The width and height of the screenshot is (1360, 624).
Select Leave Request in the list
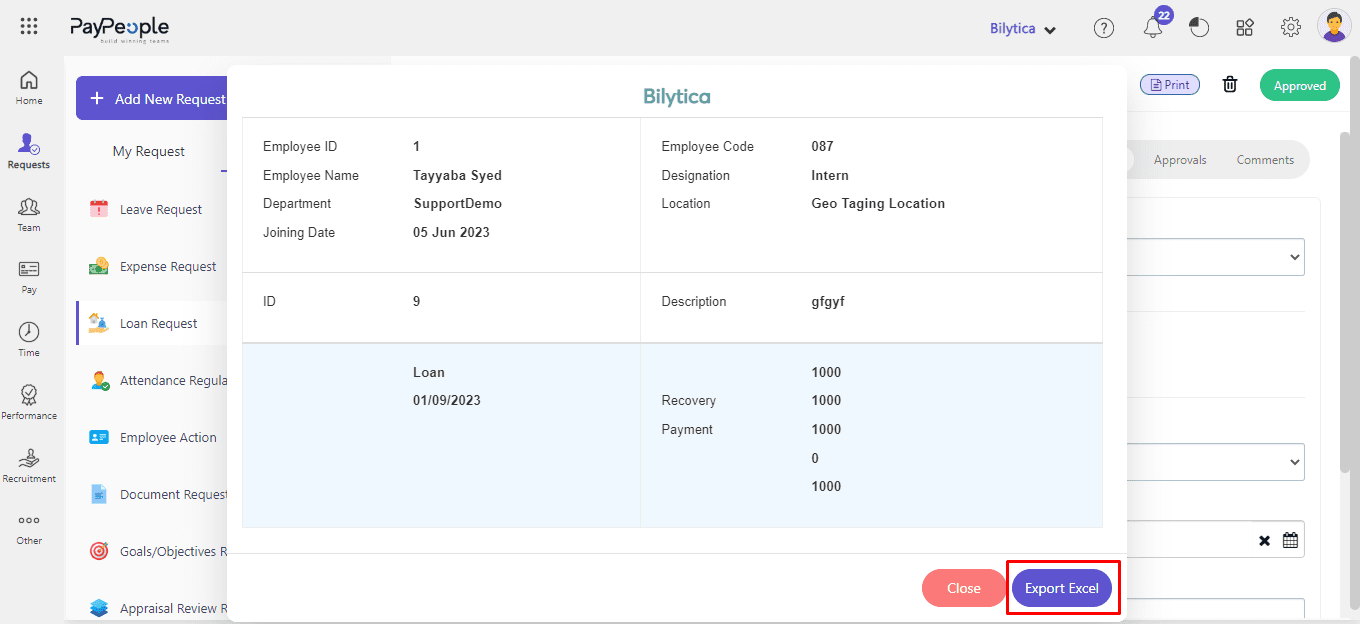(160, 210)
